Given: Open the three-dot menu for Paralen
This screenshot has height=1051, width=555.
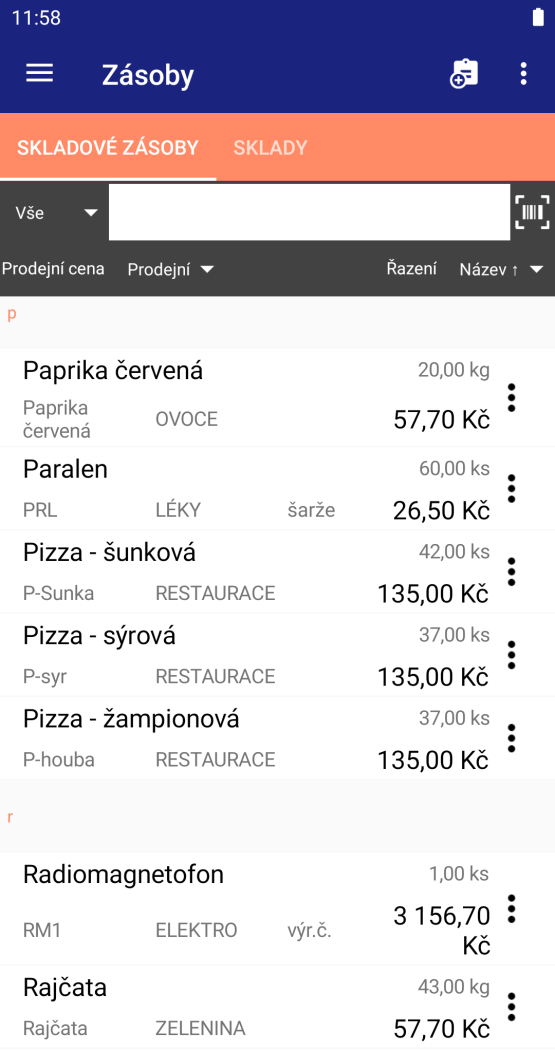Looking at the screenshot, I should tap(511, 489).
